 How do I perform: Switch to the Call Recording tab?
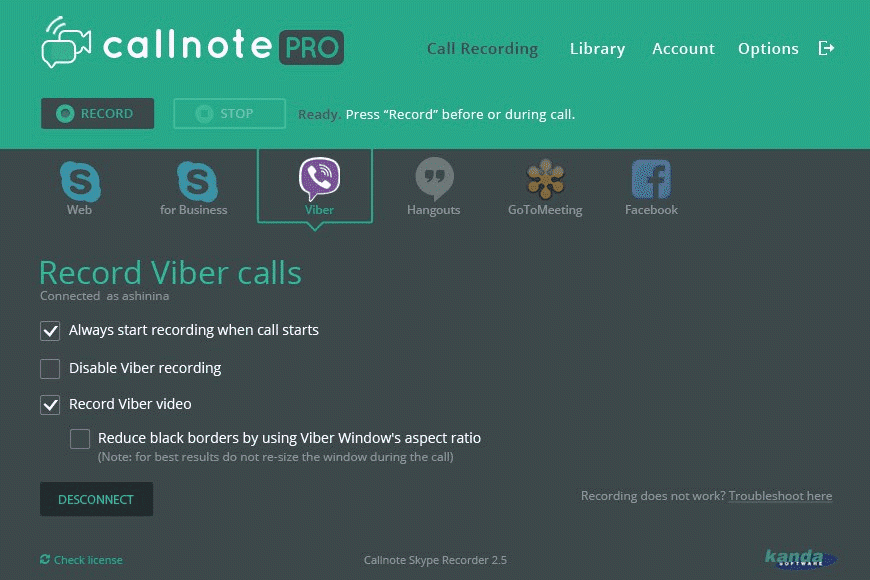(x=482, y=49)
